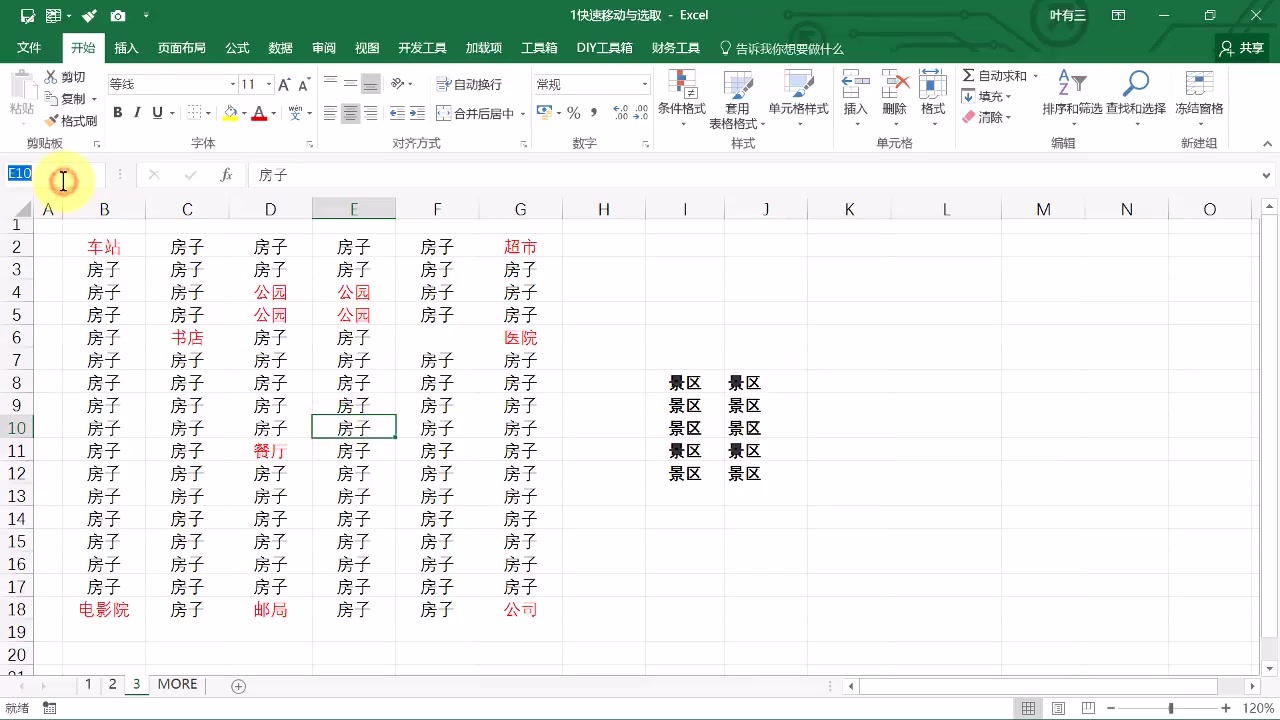Expand the fill color dropdown arrow
This screenshot has width=1280, height=720.
click(x=243, y=114)
